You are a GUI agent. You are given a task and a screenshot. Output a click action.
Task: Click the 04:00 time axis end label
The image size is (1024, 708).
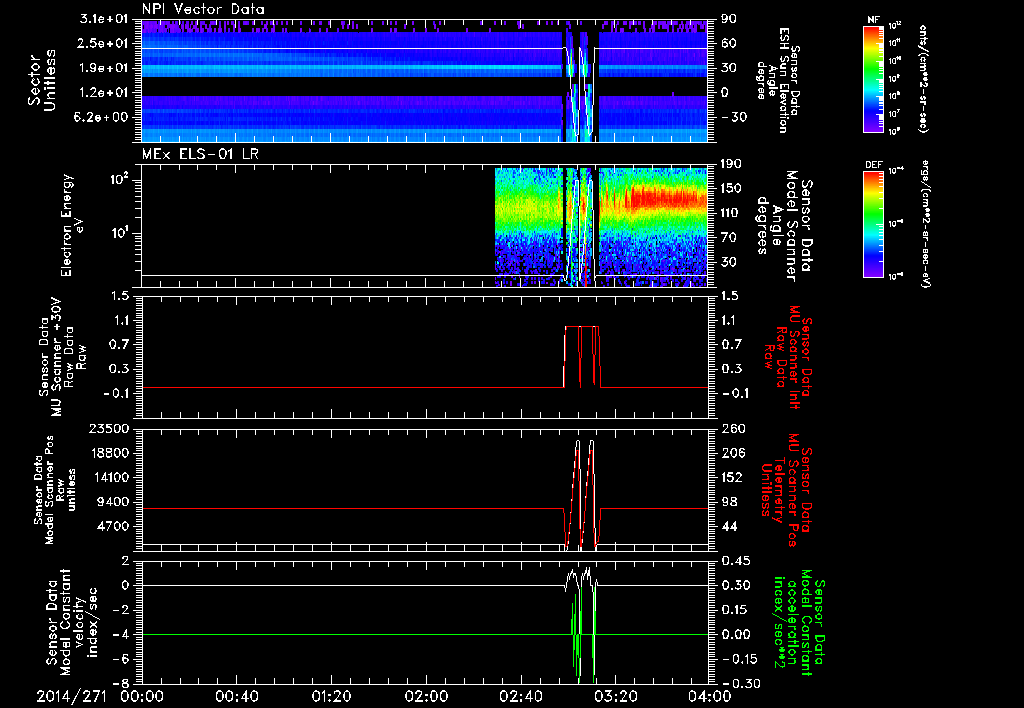[710, 696]
